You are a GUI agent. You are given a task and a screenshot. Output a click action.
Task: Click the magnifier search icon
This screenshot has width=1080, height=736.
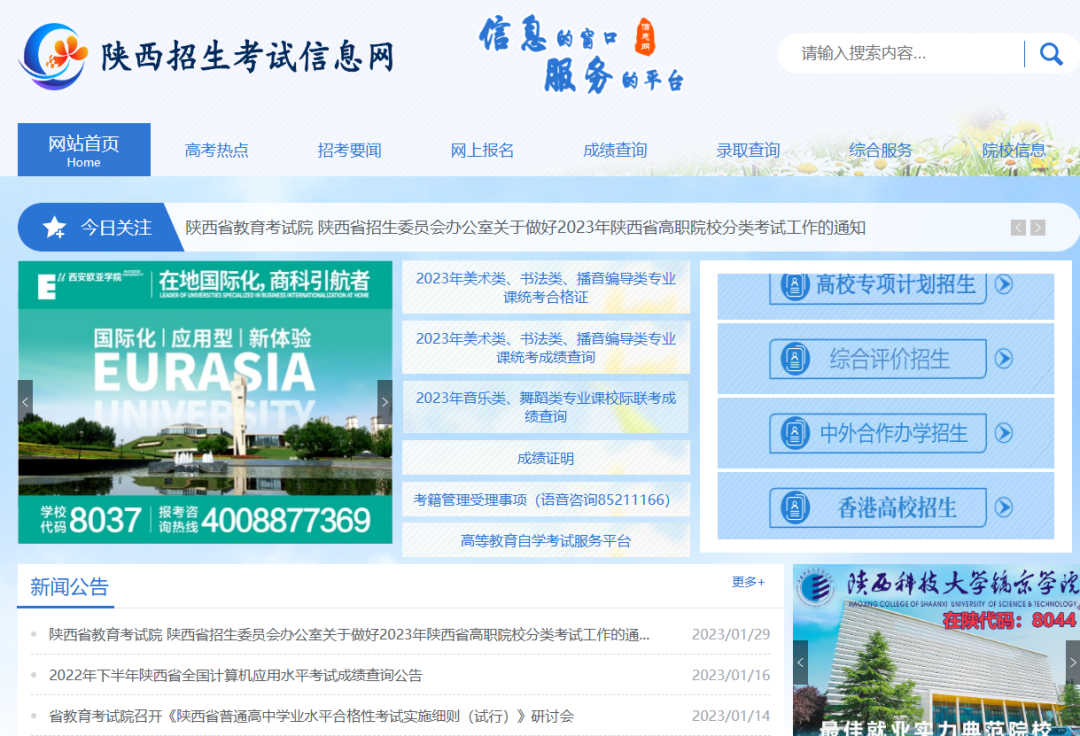coord(1050,54)
